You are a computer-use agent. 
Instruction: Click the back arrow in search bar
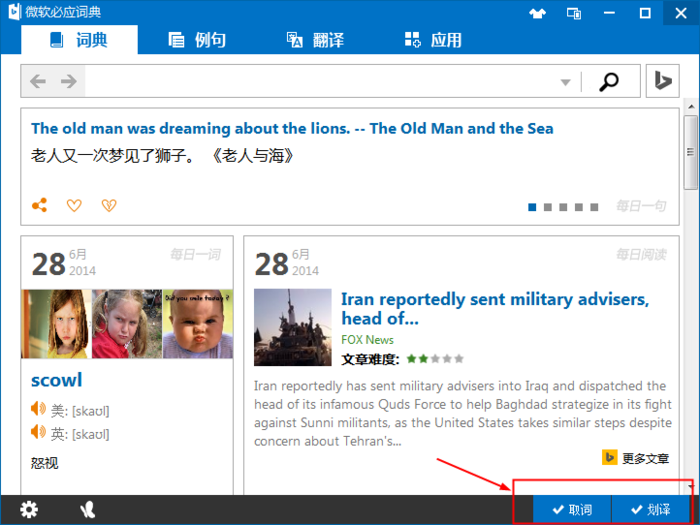38,81
